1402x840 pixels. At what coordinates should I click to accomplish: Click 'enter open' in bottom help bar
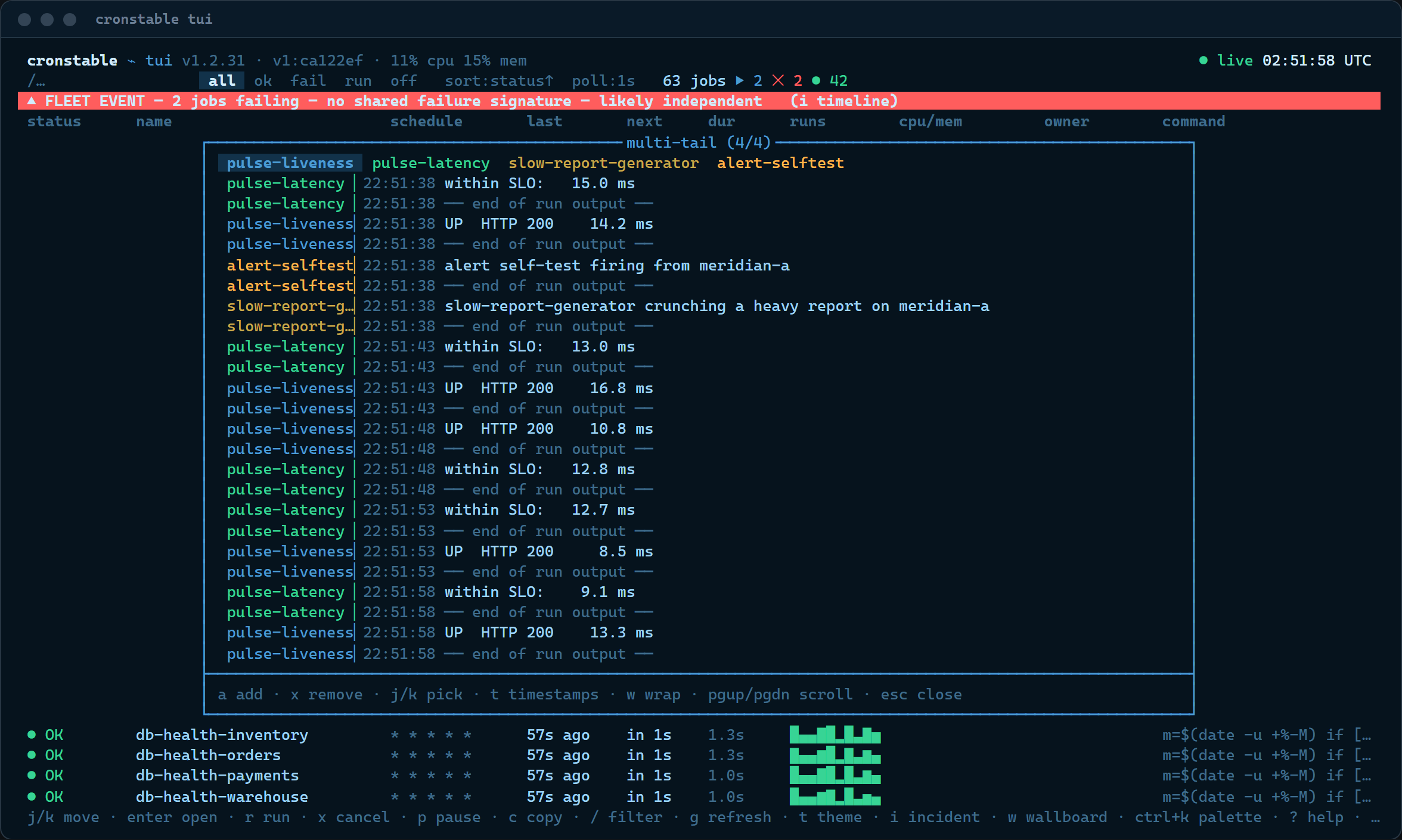point(172,817)
